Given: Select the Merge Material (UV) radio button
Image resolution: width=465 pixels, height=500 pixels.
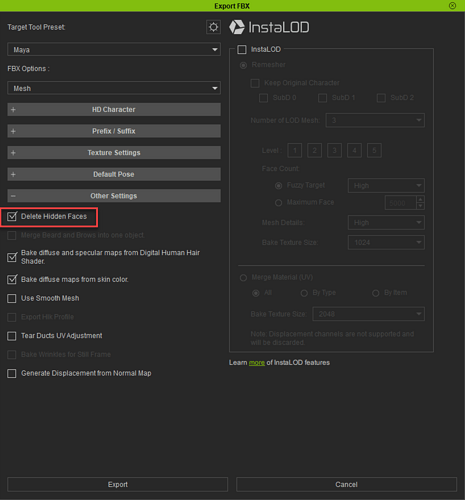Looking at the screenshot, I should (x=243, y=278).
